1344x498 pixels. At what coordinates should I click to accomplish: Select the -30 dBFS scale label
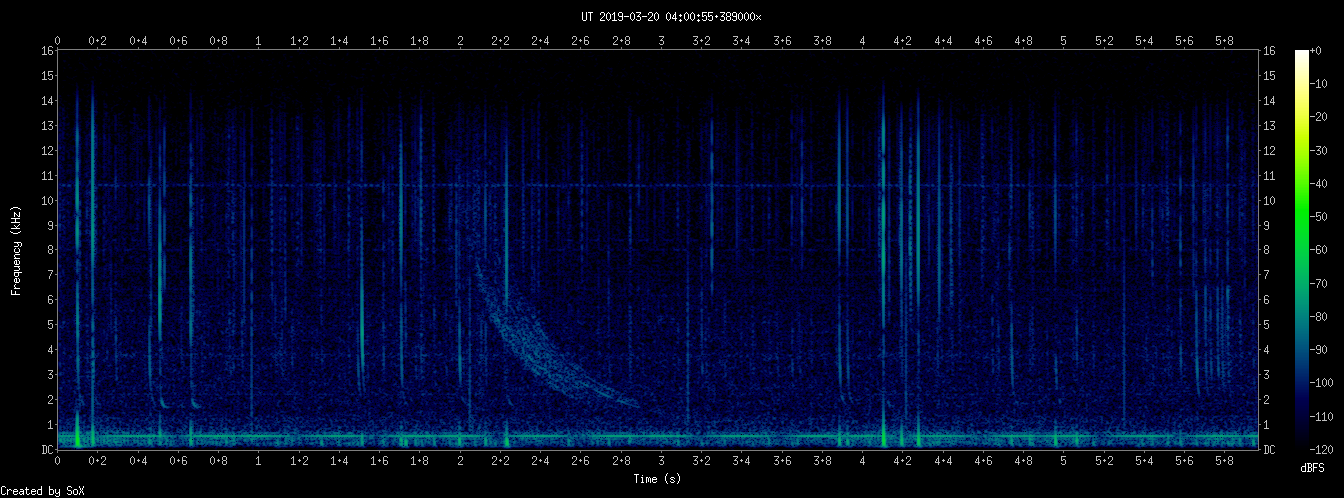[x=1322, y=150]
